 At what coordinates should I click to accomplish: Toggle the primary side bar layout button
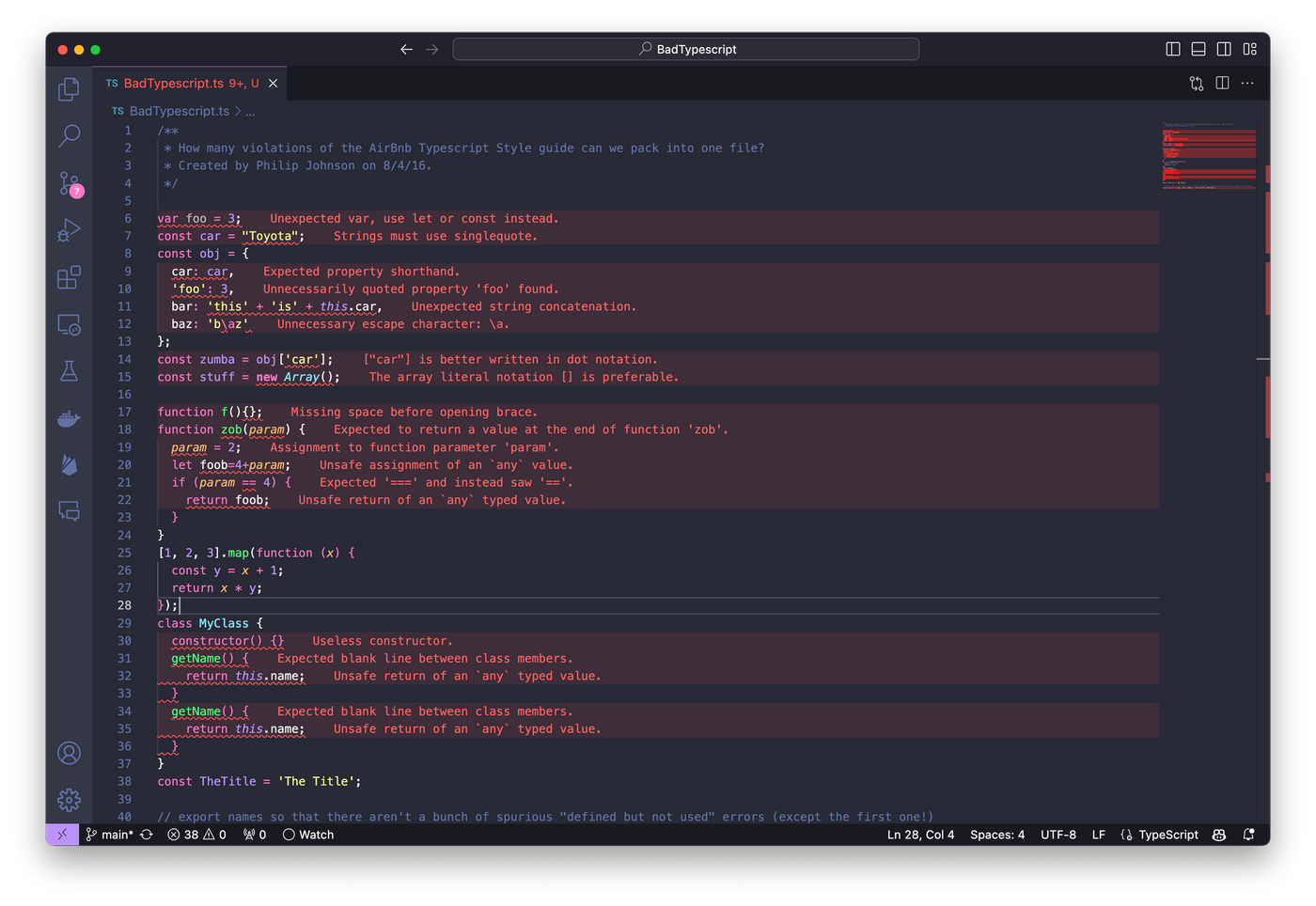[1173, 49]
